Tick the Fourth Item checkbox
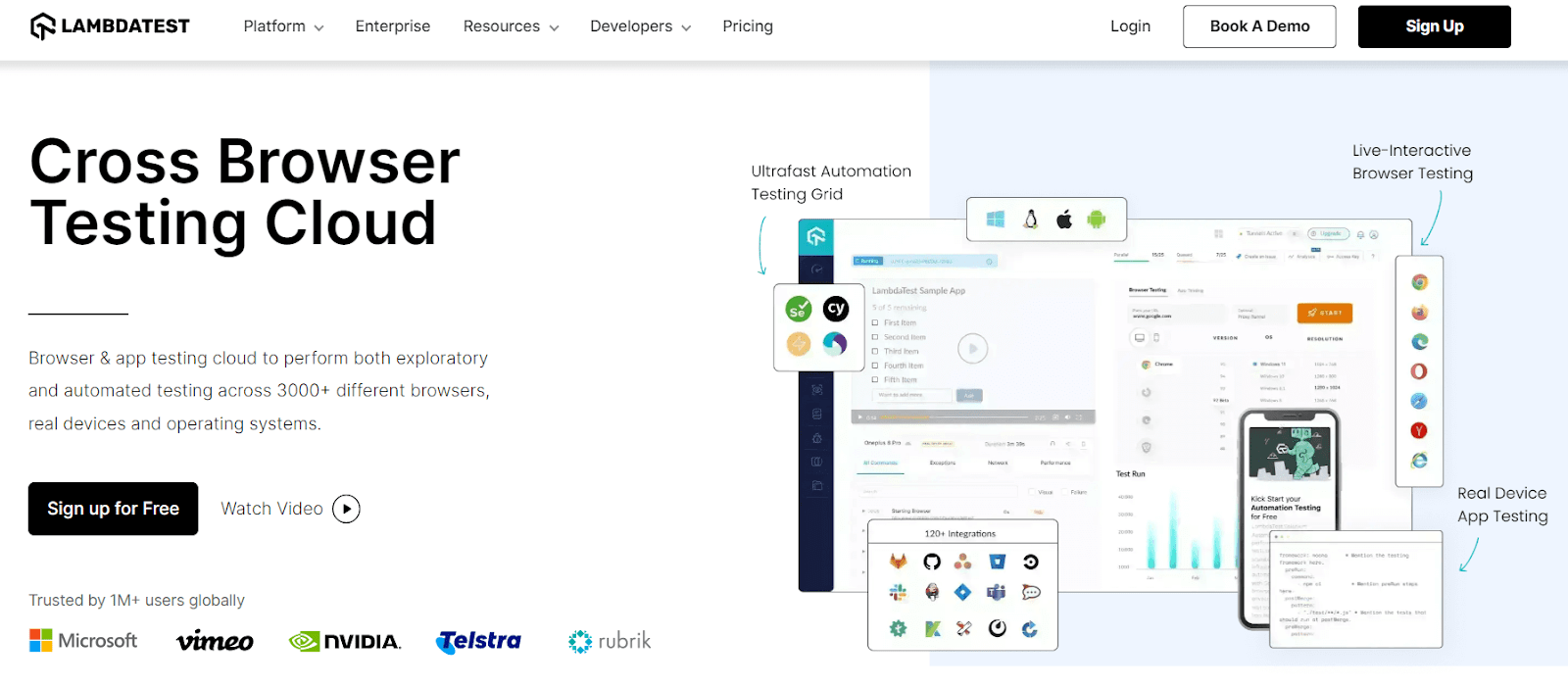 875,366
